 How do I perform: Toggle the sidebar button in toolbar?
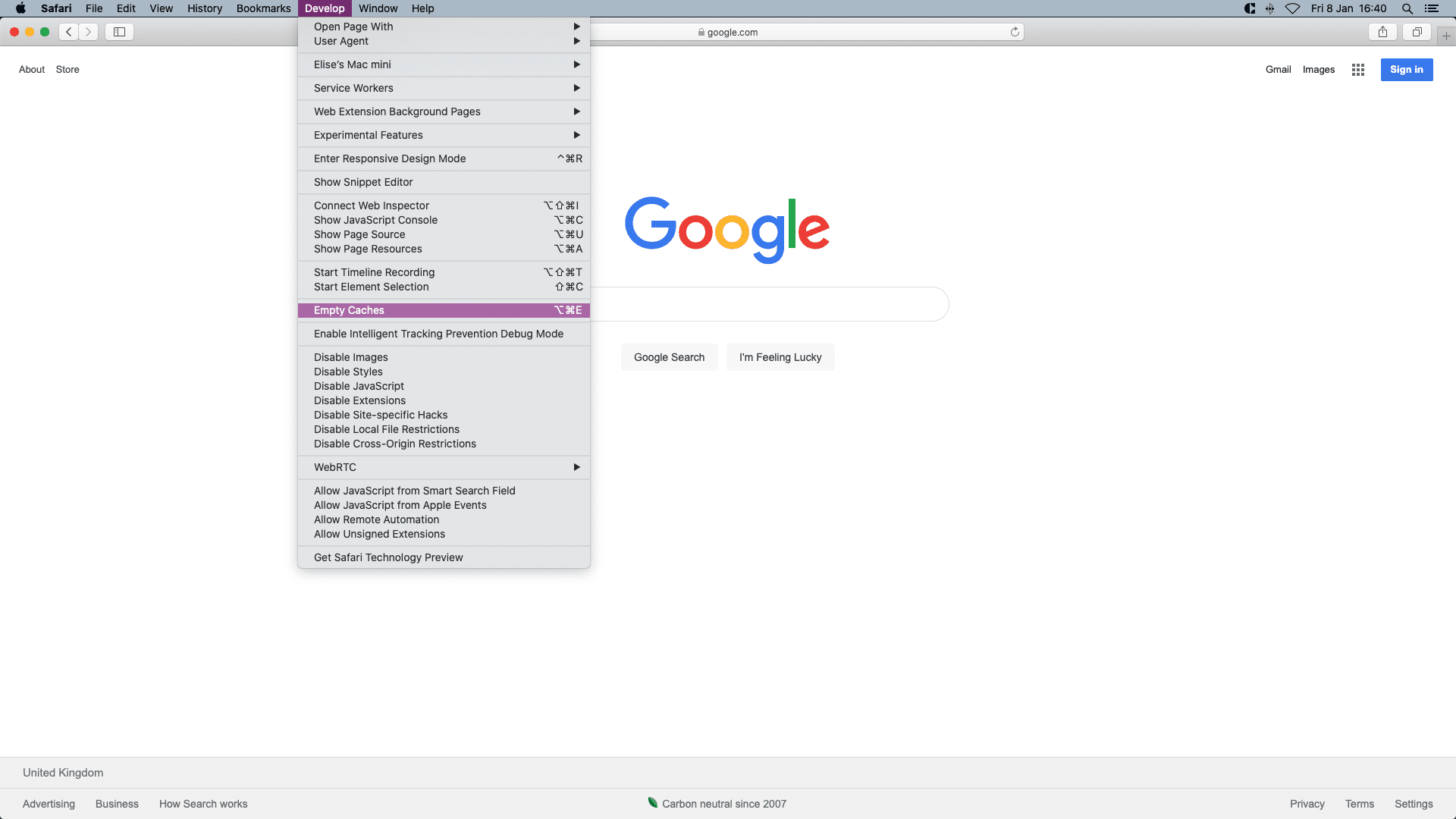tap(119, 32)
